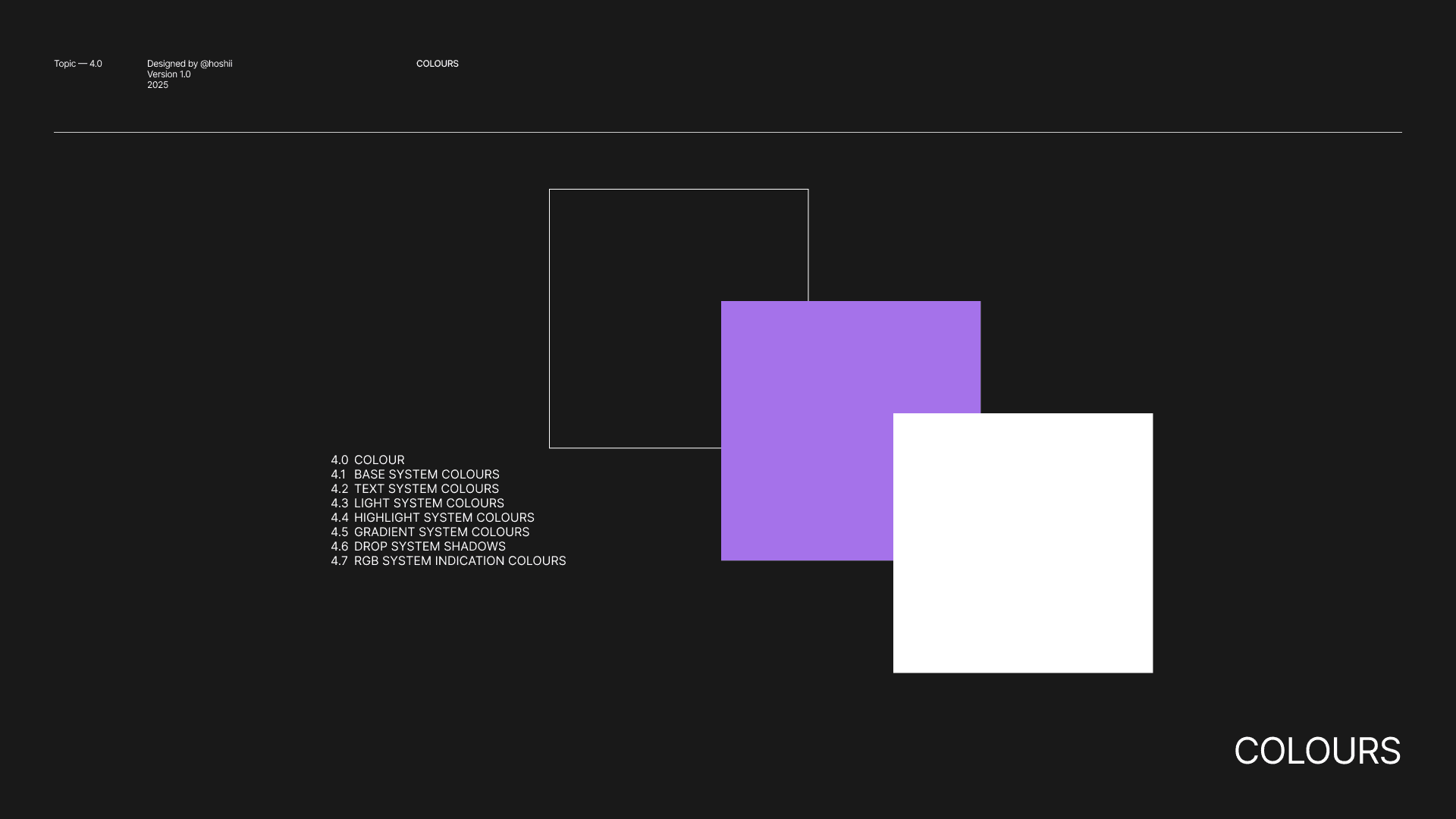The width and height of the screenshot is (1456, 819).
Task: Click the 4.4 section number
Action: point(339,517)
